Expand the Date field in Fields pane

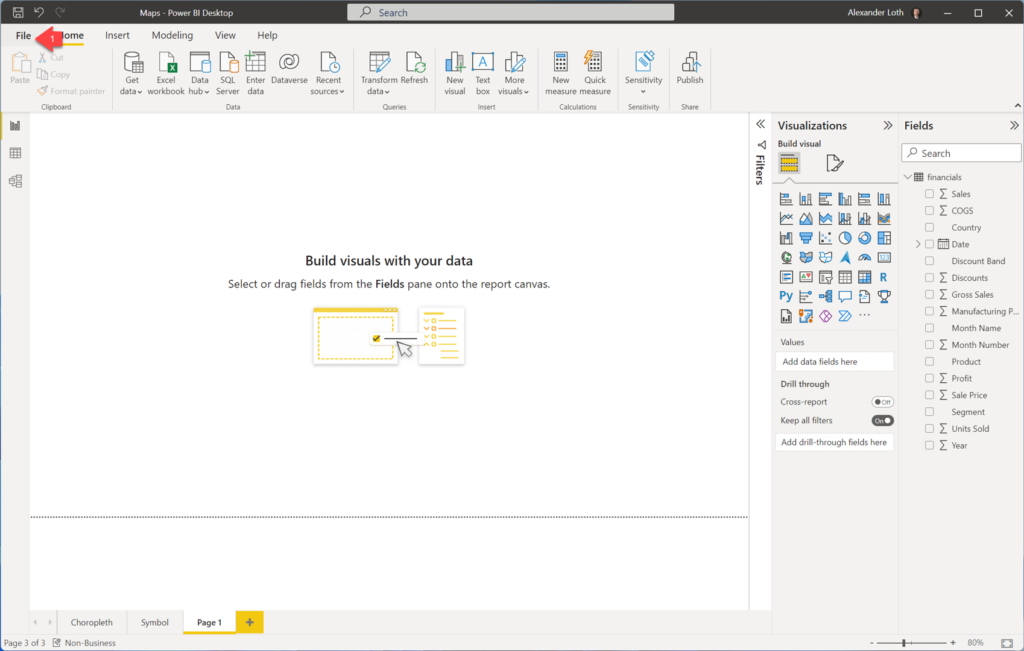(x=917, y=243)
